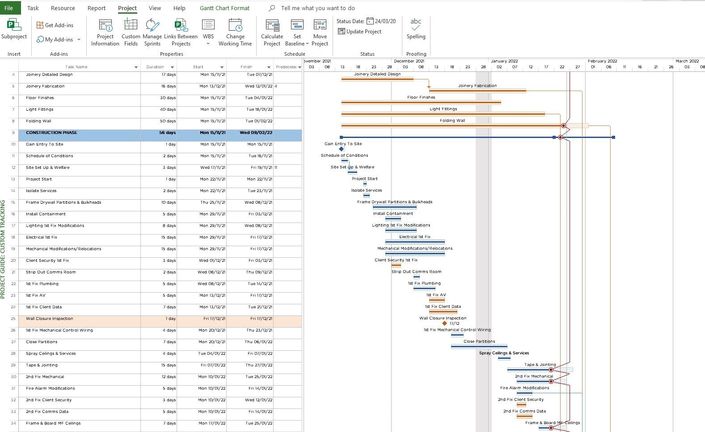
Task: Expand the Set Baseline dropdown
Action: [x=307, y=44]
